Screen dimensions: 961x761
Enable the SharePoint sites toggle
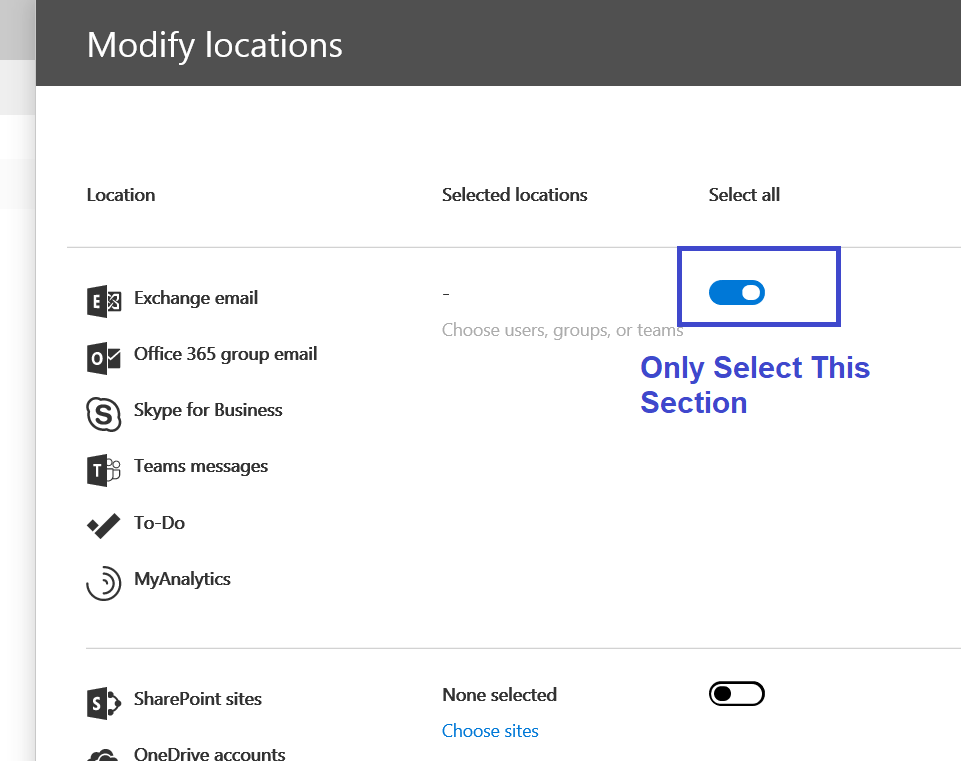pos(737,694)
